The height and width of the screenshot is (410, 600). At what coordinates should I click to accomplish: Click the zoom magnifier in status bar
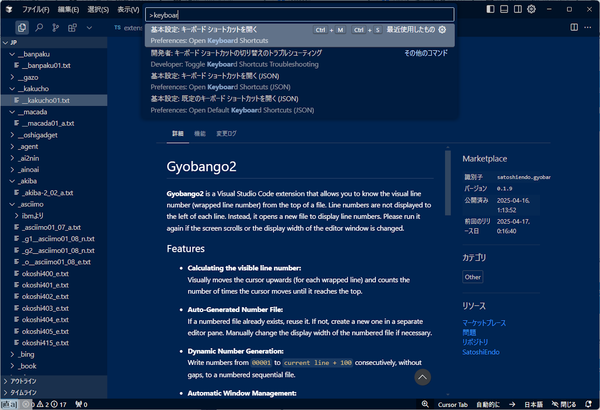[425, 404]
